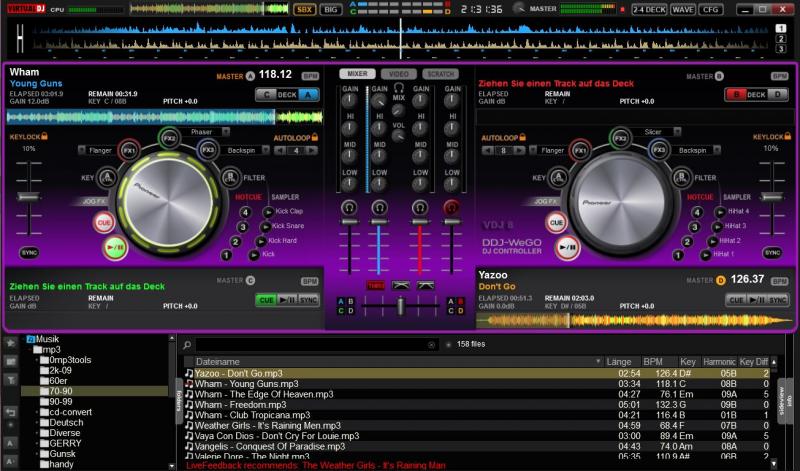This screenshot has height=471, width=800.
Task: Click the SBX button in top bar
Action: coord(304,9)
